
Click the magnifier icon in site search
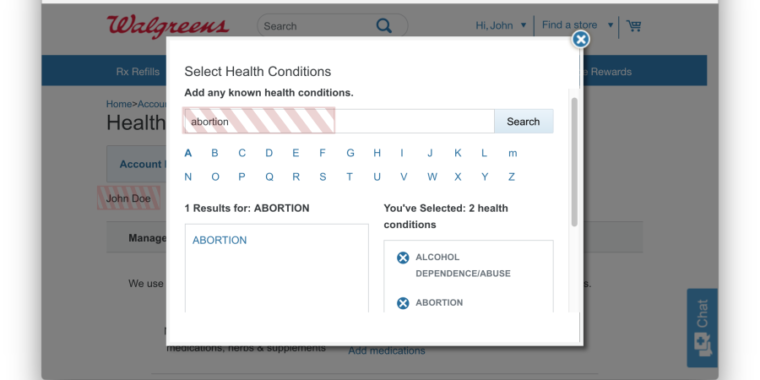tap(384, 26)
